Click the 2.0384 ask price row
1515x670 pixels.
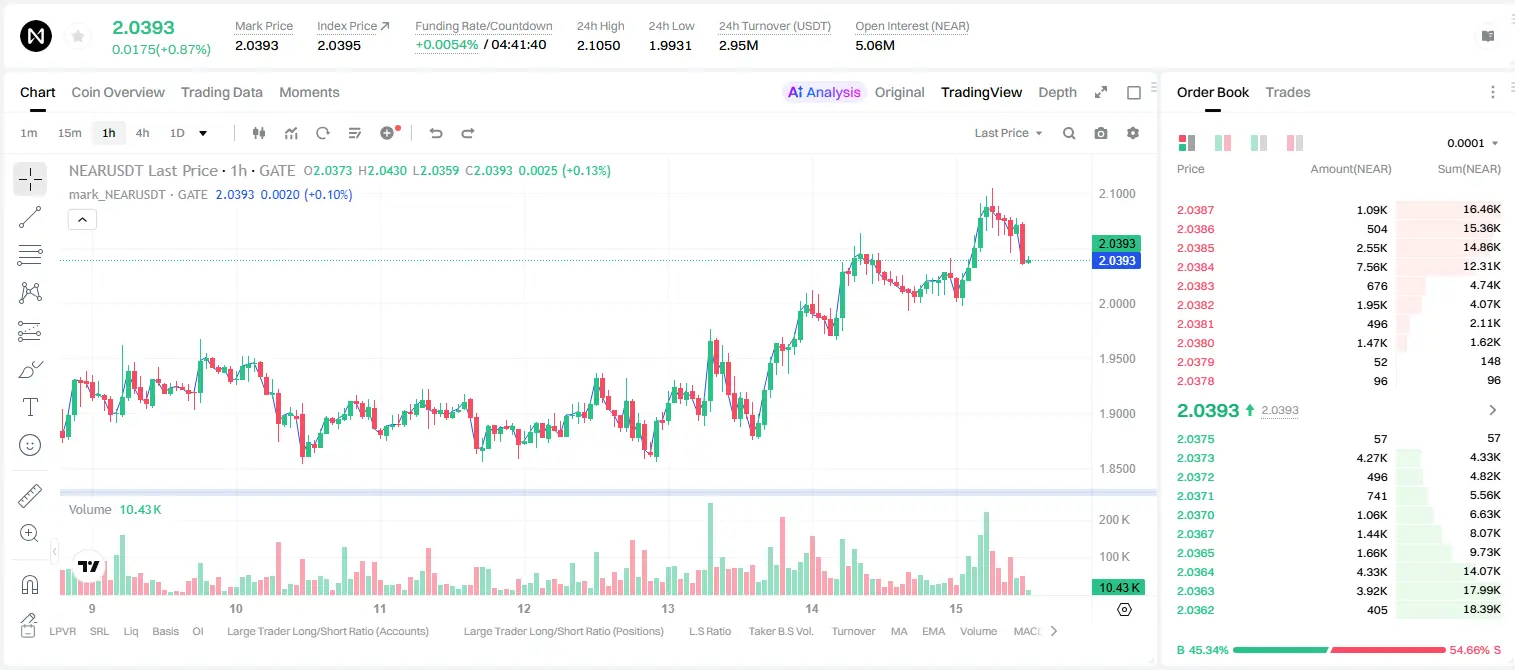tap(1339, 267)
